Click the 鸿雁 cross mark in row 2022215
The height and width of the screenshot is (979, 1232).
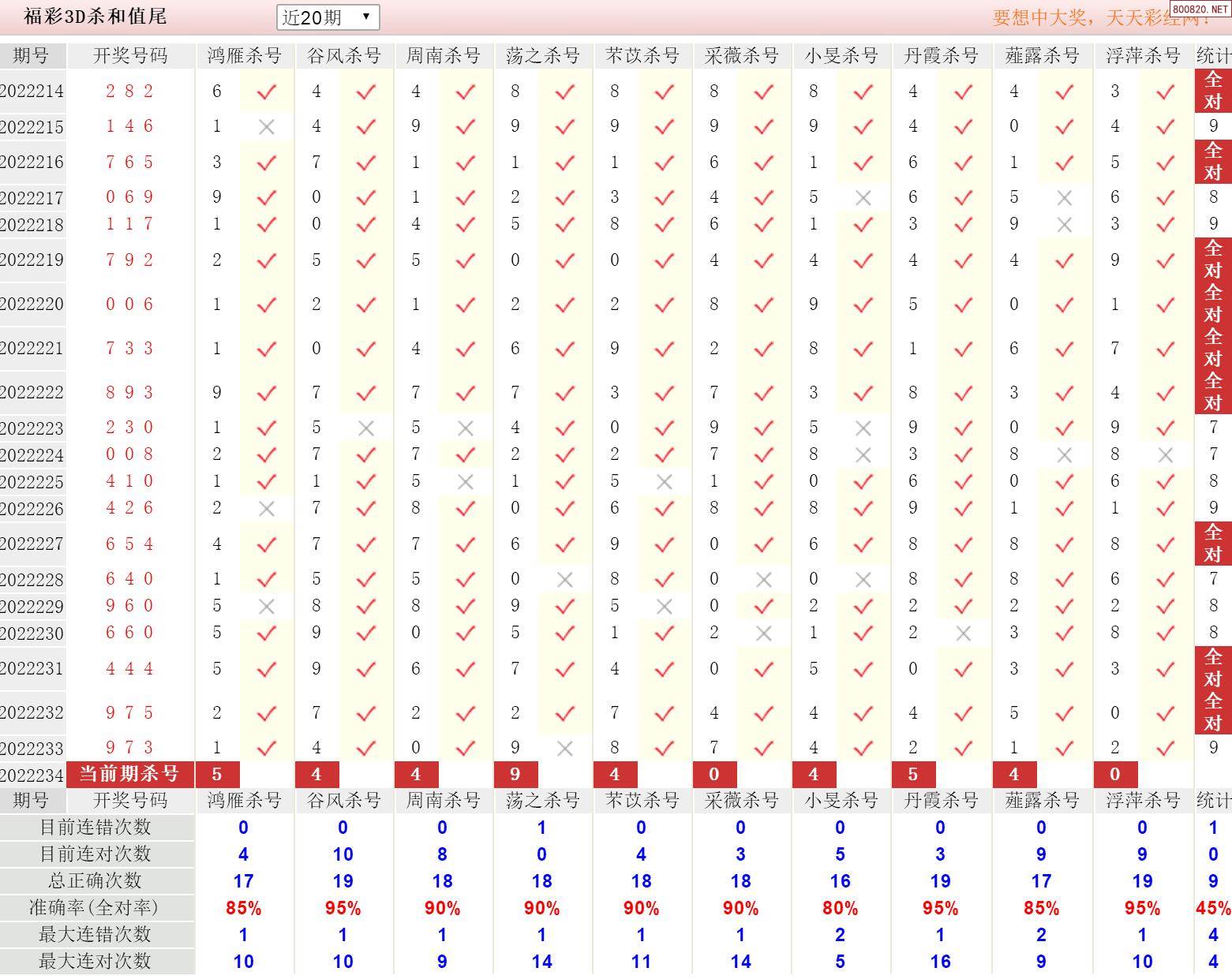click(x=267, y=126)
